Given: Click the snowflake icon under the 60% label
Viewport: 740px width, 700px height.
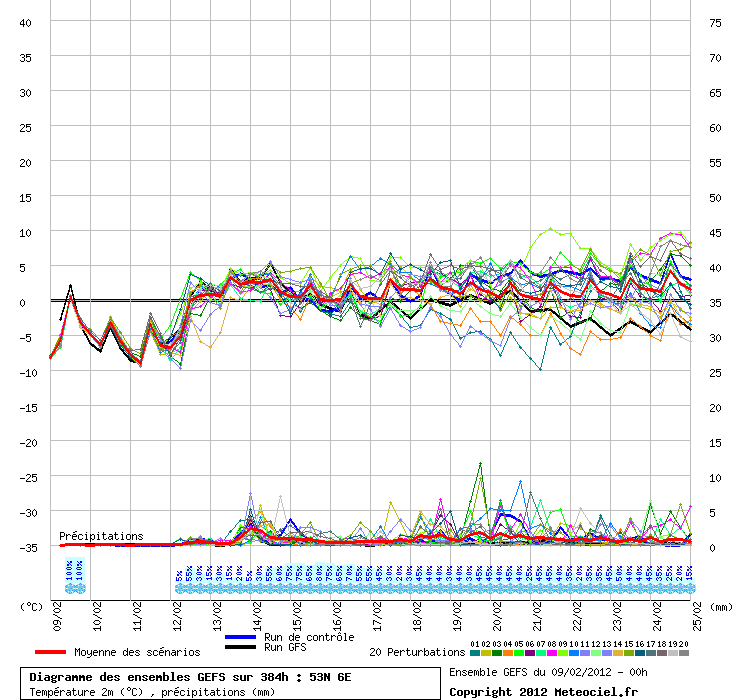Looking at the screenshot, I should point(279,589).
